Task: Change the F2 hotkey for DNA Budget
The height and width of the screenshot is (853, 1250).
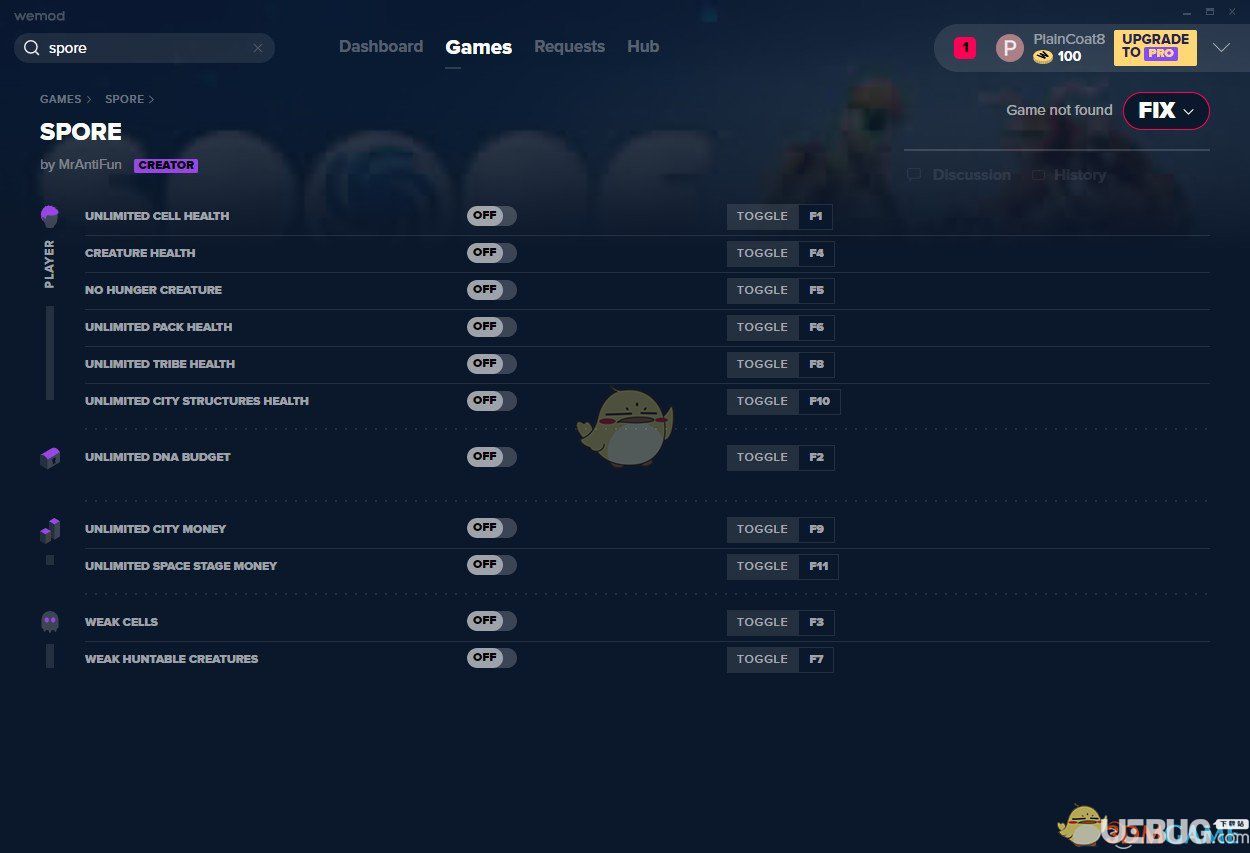Action: [x=816, y=457]
